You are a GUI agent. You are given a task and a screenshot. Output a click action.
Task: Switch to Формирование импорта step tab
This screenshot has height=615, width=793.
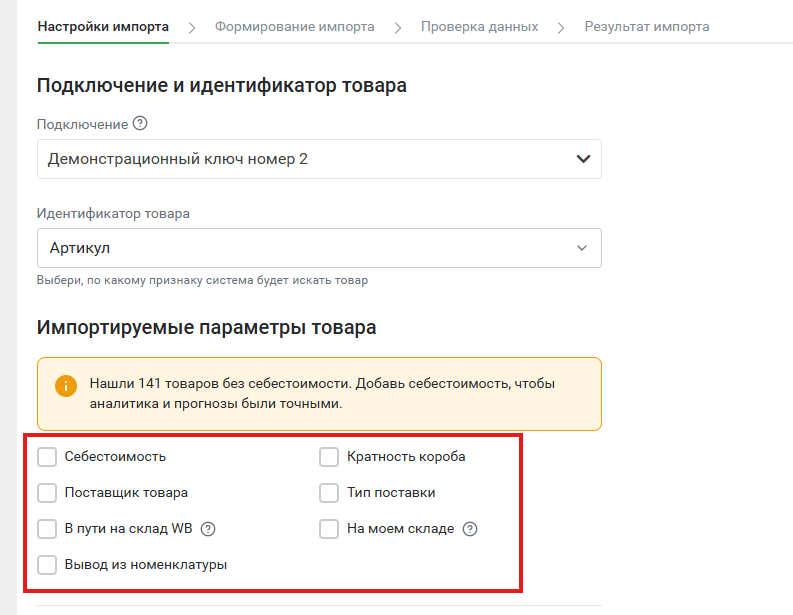pos(294,26)
